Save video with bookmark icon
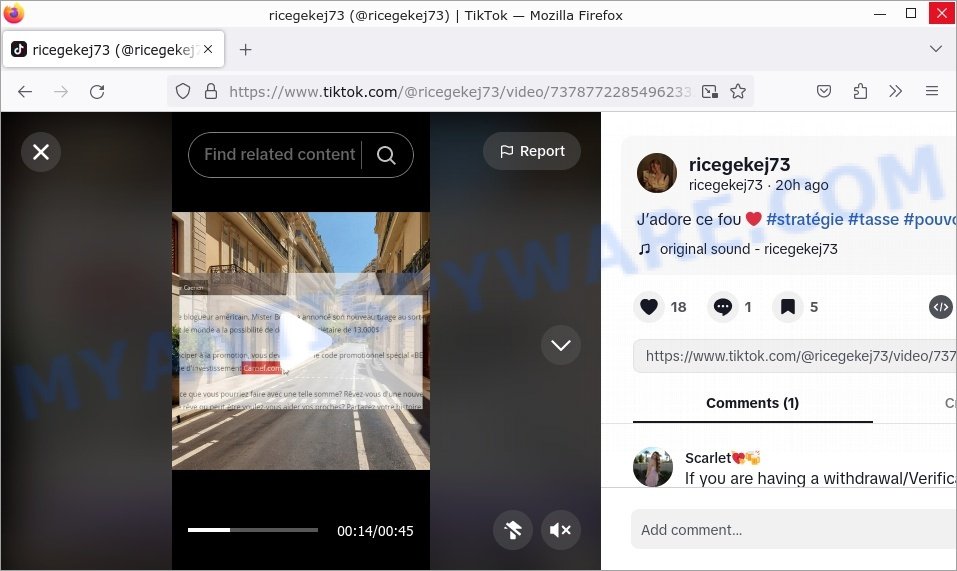 [x=788, y=307]
